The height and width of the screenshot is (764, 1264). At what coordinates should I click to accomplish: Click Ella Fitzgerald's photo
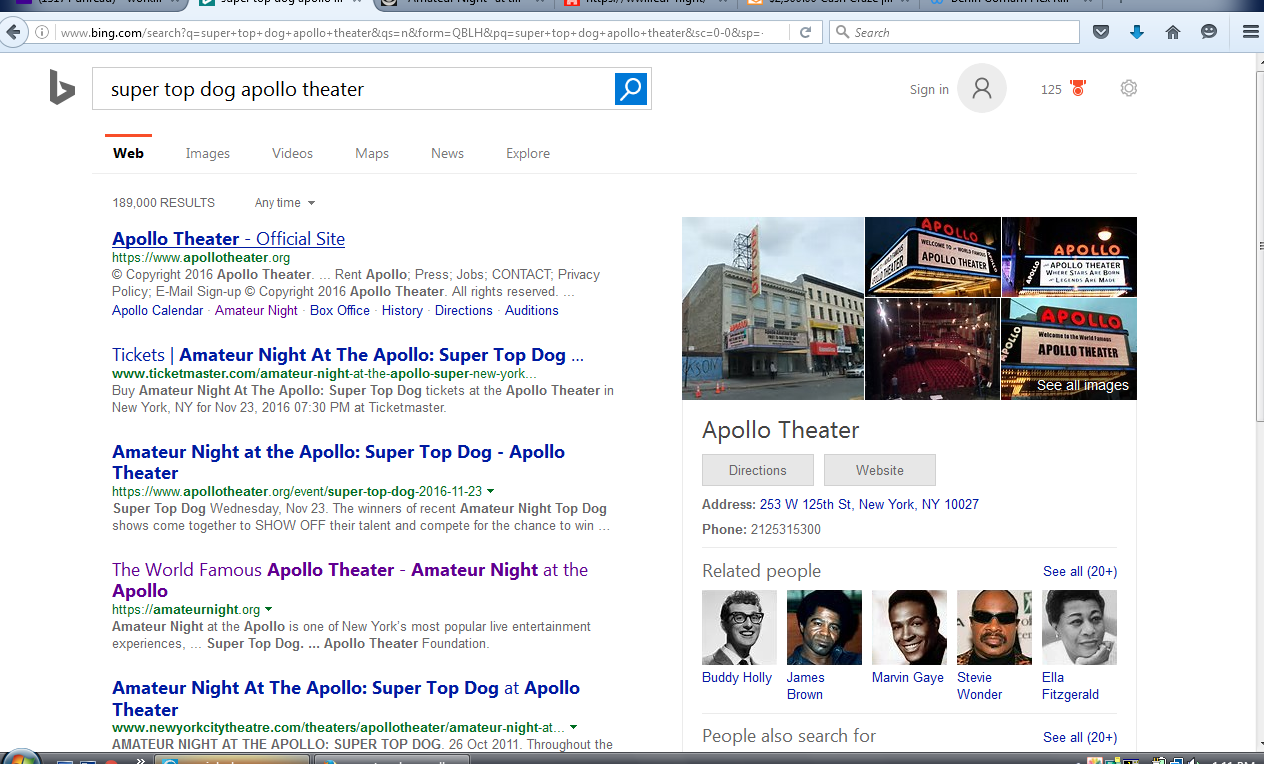click(1079, 627)
